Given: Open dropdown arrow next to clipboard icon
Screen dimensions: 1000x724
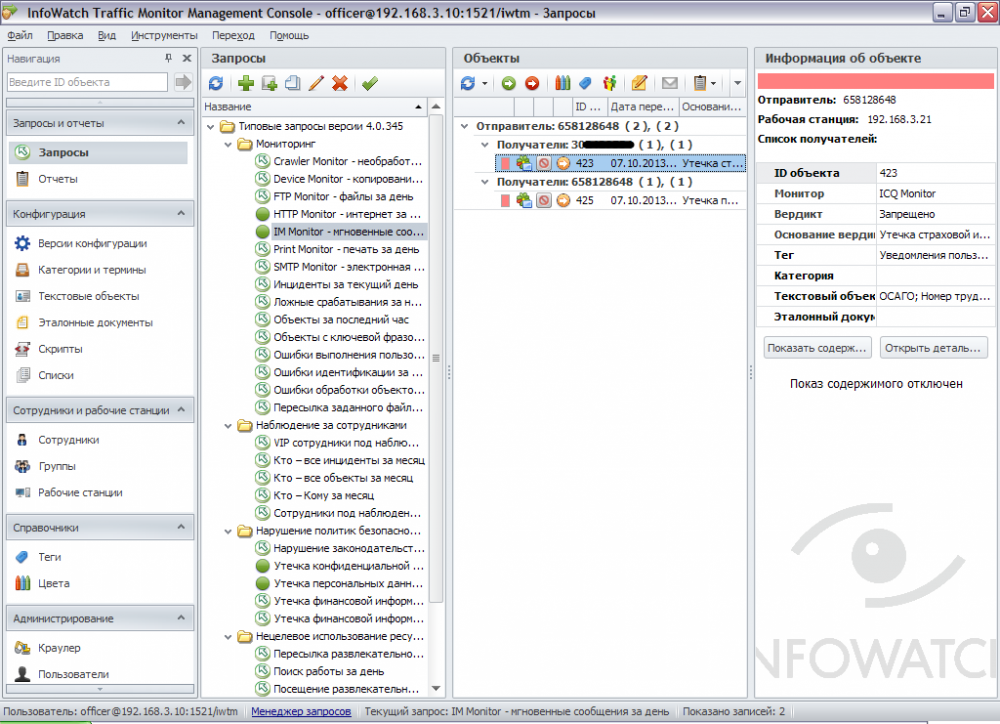Looking at the screenshot, I should coord(714,83).
